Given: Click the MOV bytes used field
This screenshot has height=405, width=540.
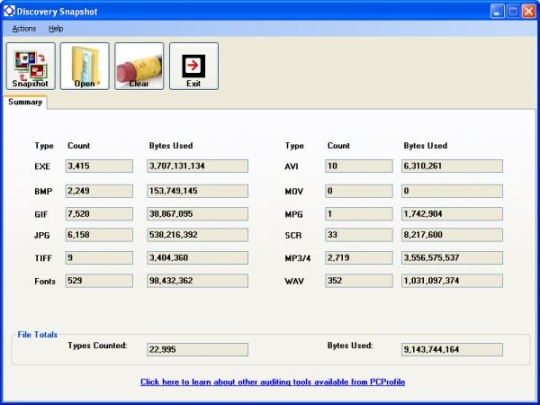Looking at the screenshot, I should point(452,191).
